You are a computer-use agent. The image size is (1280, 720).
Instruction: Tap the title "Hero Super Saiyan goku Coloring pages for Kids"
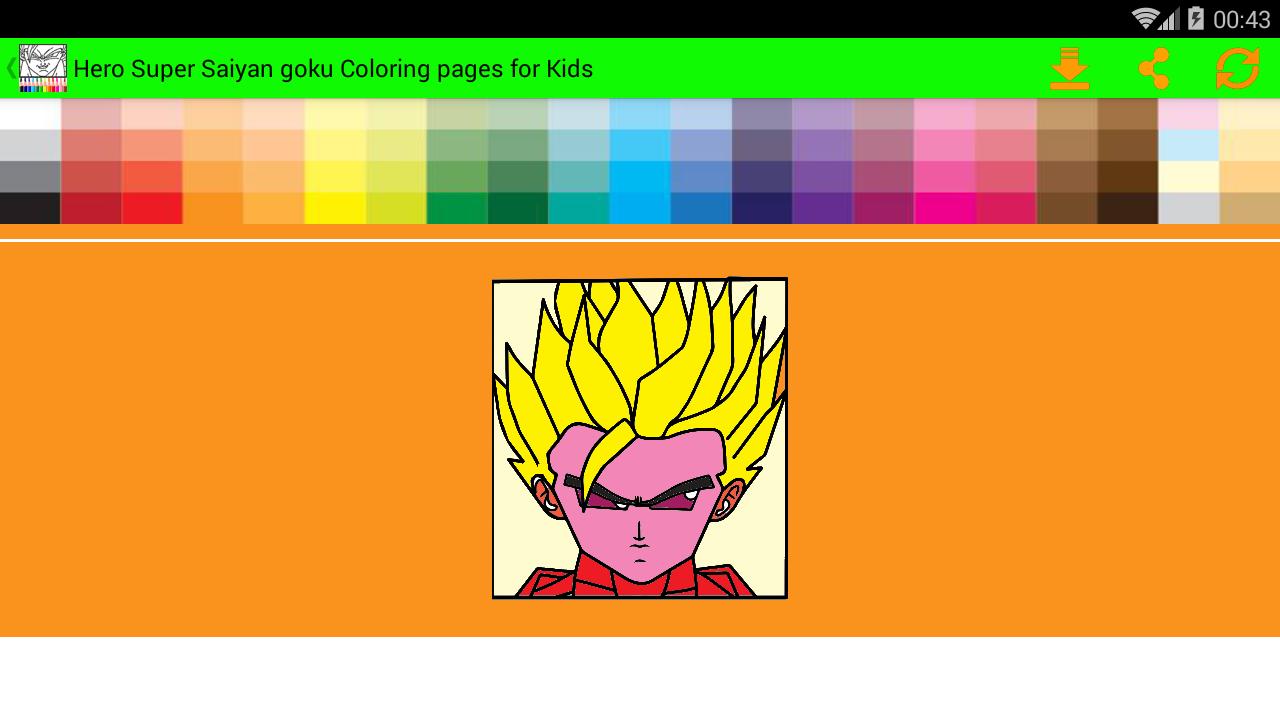333,69
